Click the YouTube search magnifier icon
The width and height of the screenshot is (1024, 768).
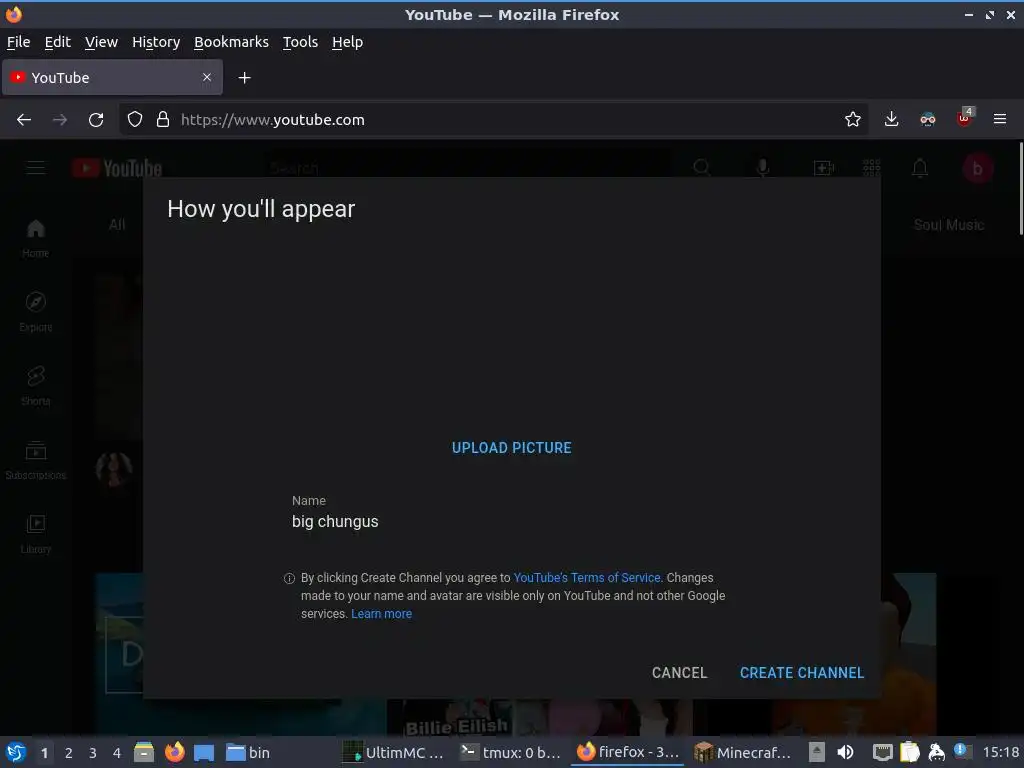click(x=702, y=168)
